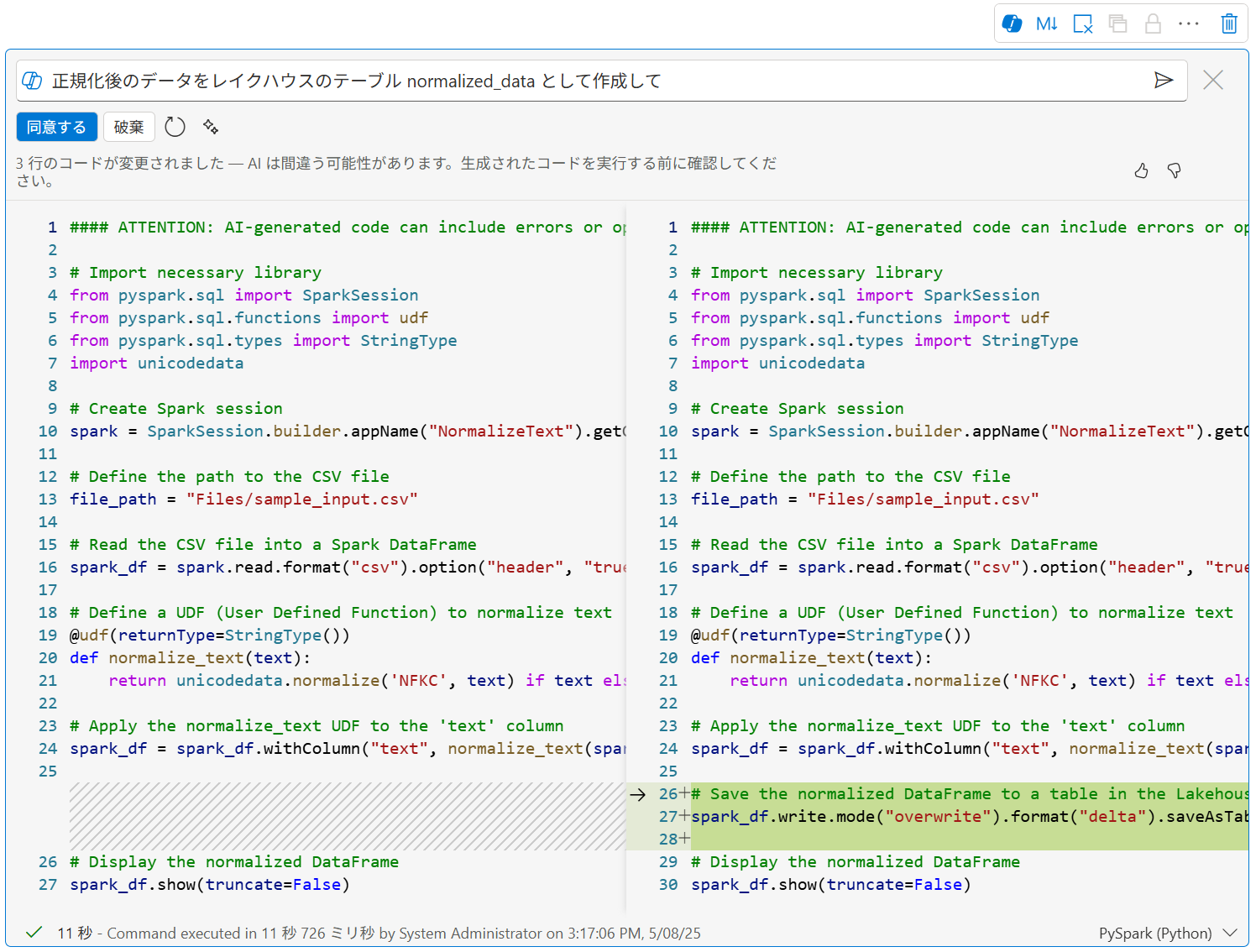
Task: Click the diff arrow at line 26
Action: 638,794
